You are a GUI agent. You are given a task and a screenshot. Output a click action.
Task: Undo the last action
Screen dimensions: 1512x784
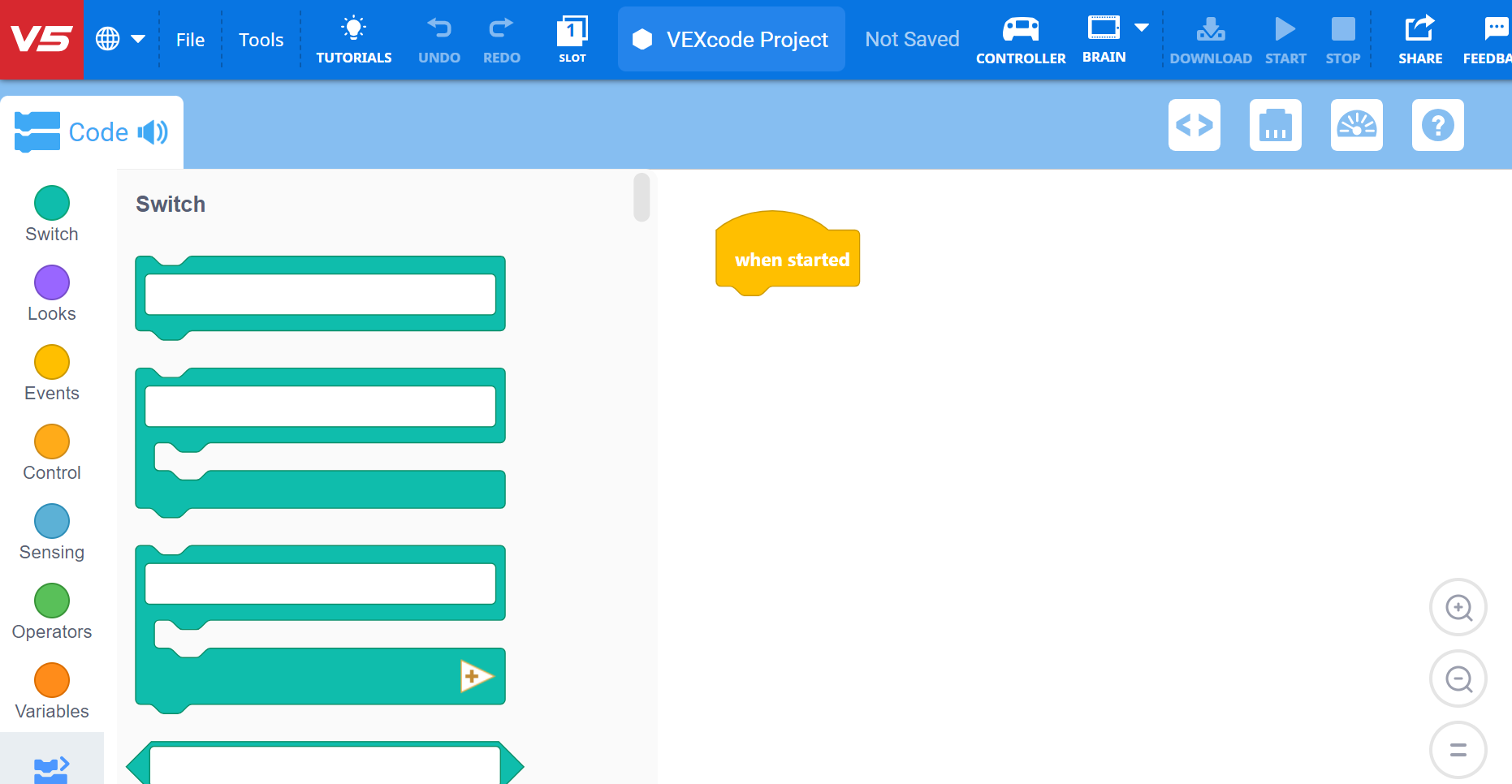[x=439, y=38]
